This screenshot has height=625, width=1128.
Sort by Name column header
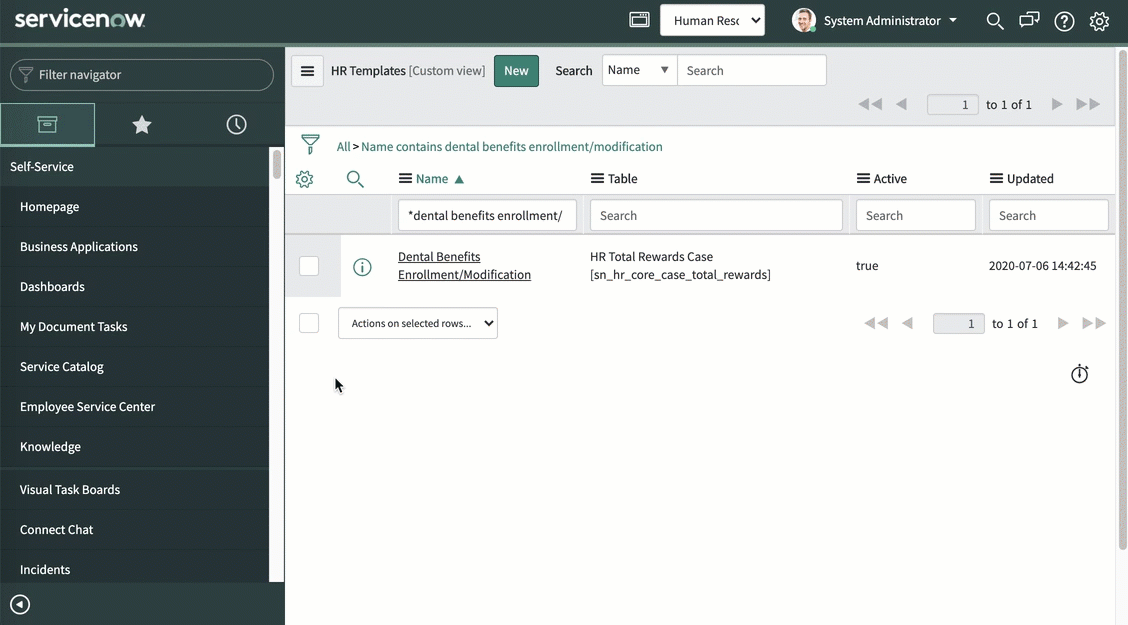pos(432,178)
